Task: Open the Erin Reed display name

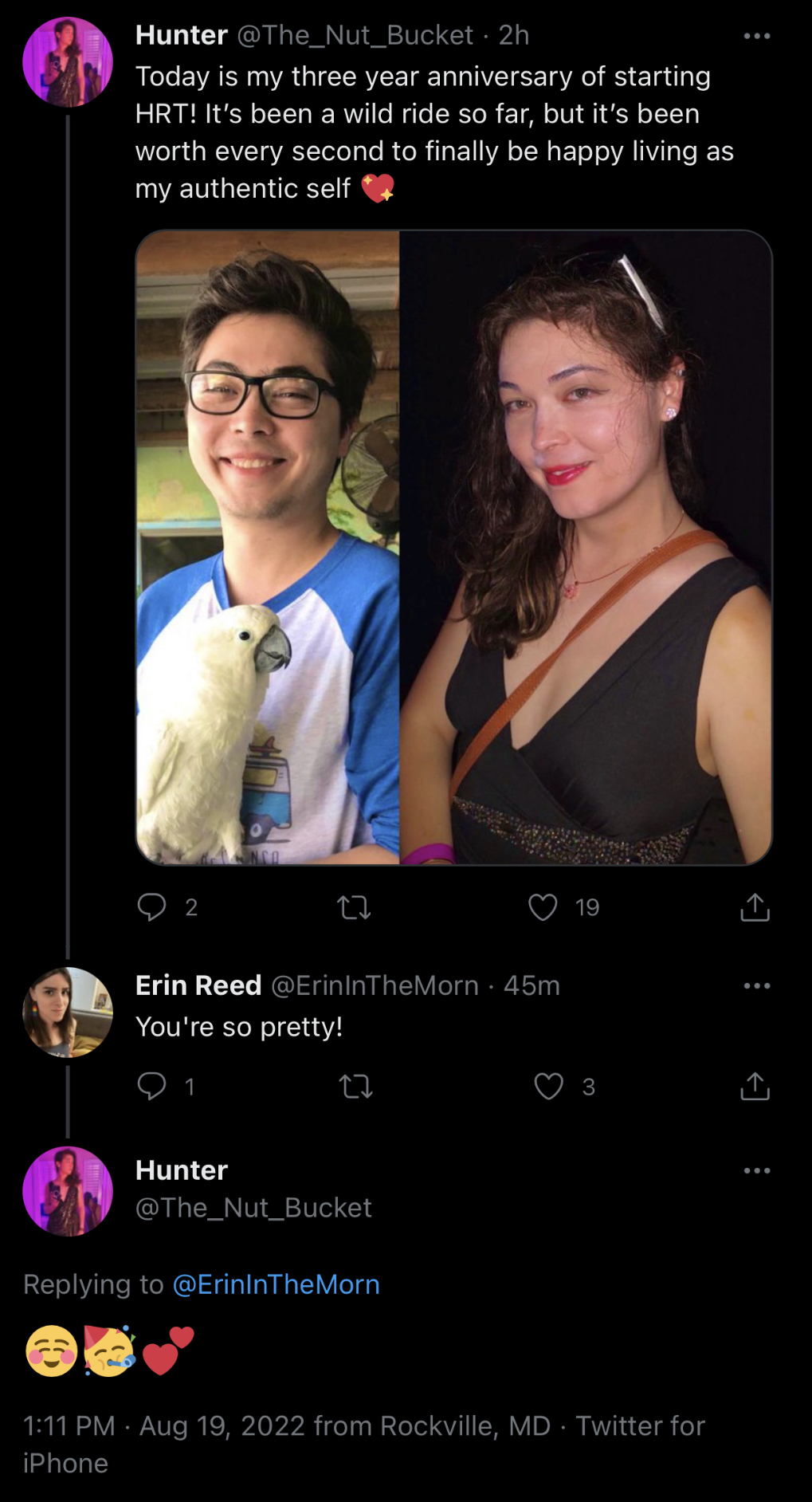Action: coord(198,985)
